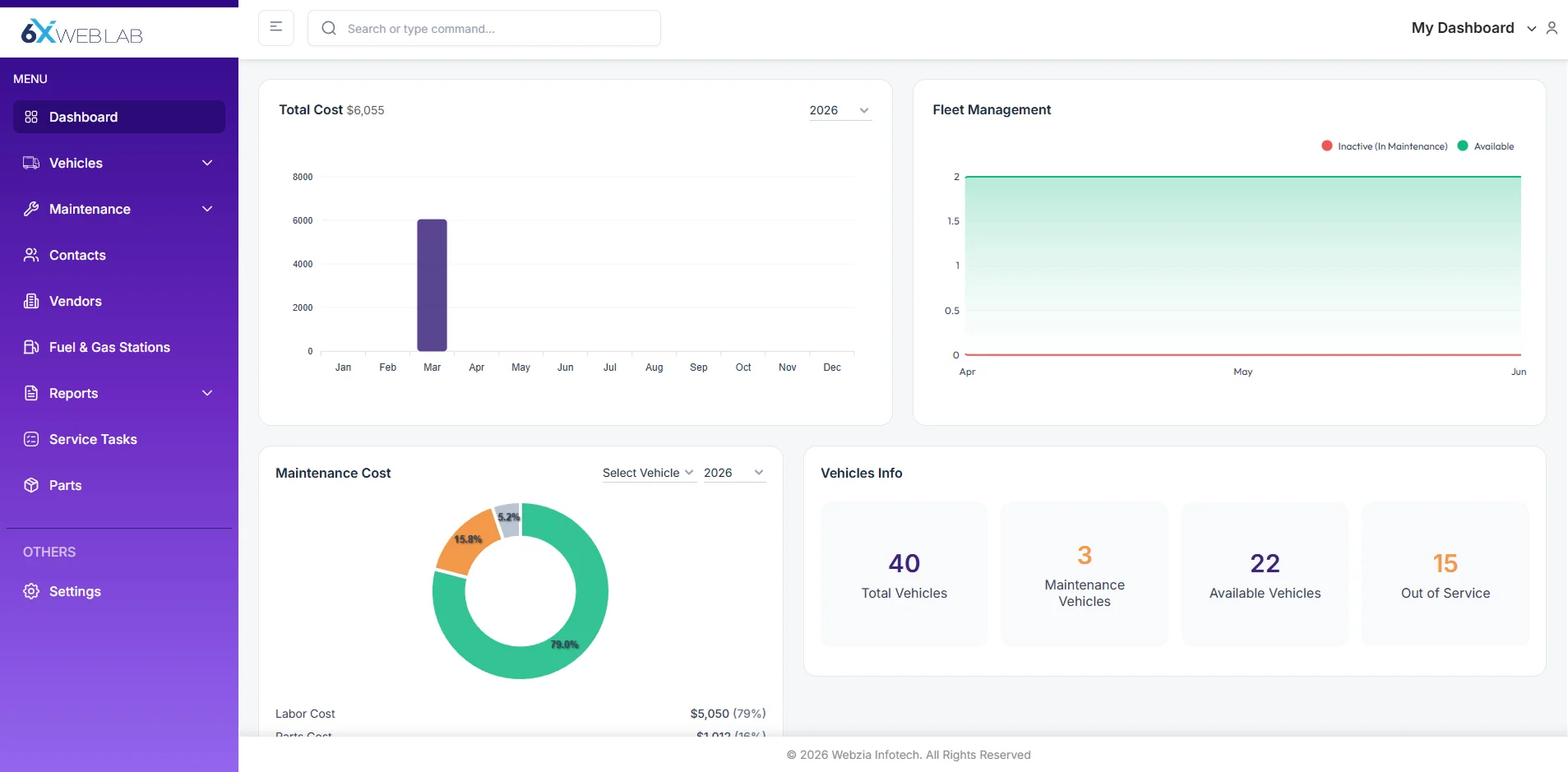Toggle the Available legend entry

pyautogui.click(x=1487, y=146)
